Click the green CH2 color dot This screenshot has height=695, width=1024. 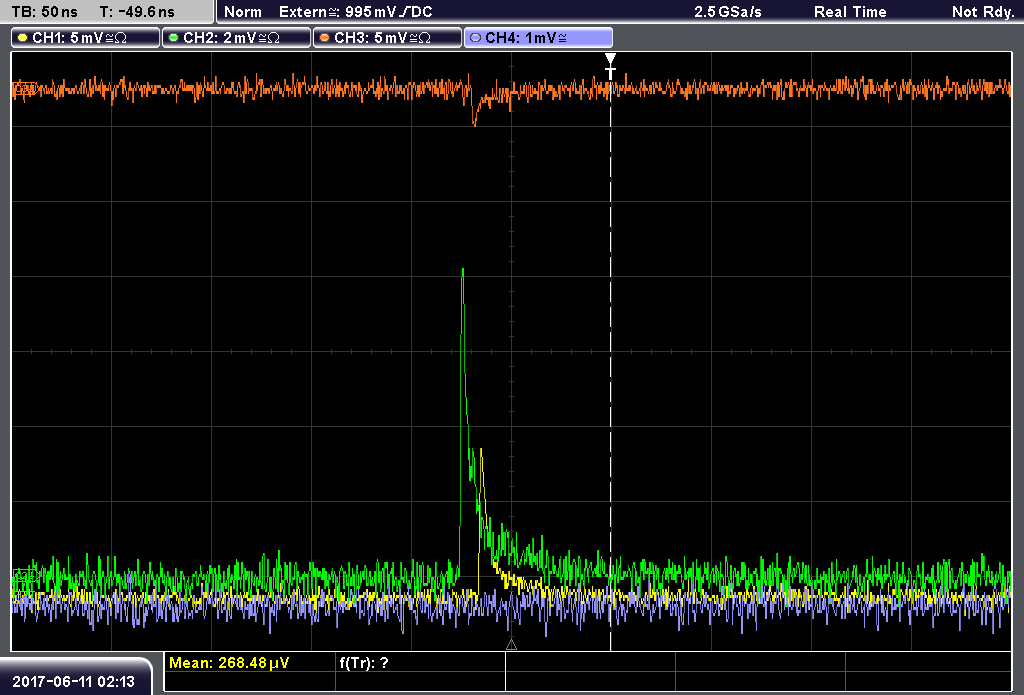pos(174,38)
